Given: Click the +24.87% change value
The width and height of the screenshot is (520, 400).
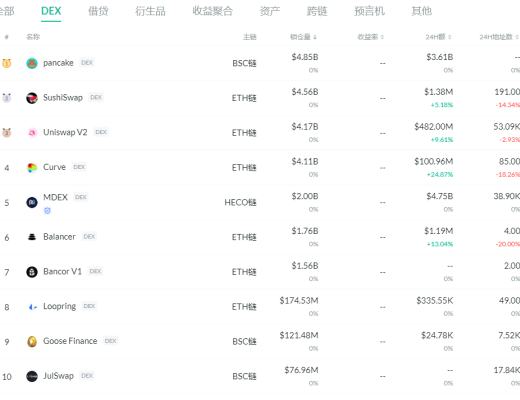Looking at the screenshot, I should [440, 175].
